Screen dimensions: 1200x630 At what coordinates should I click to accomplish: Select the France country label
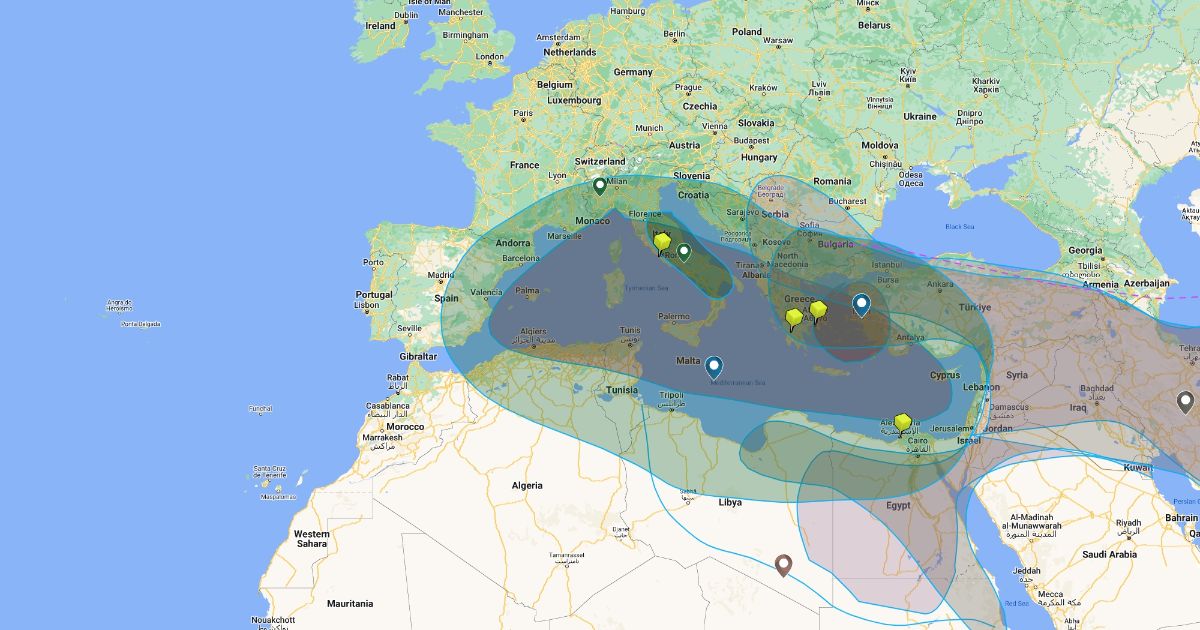click(524, 165)
